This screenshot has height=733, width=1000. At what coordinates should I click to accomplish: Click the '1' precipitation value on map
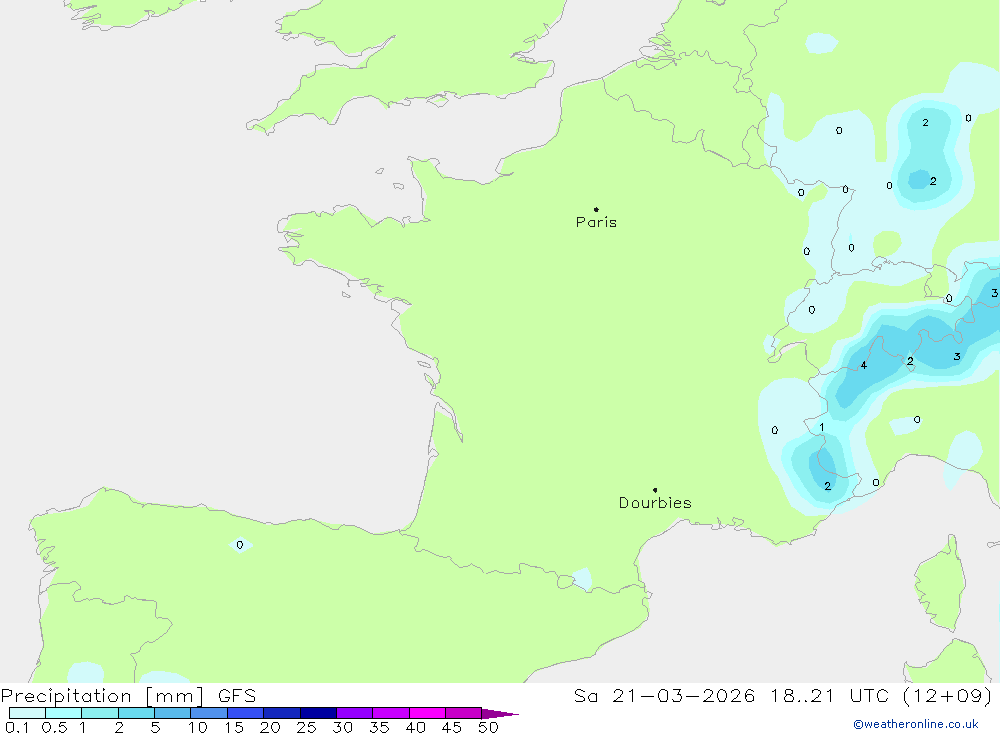click(x=821, y=427)
